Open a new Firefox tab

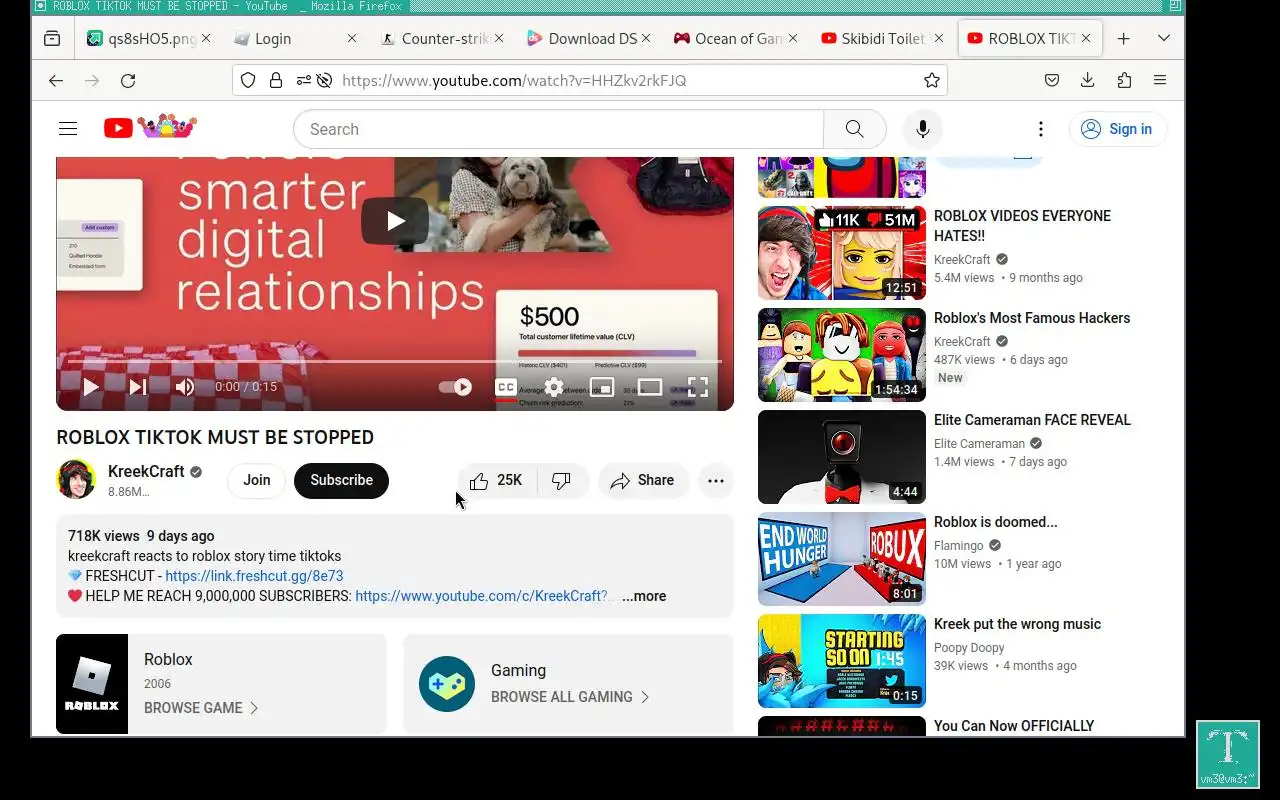(x=1124, y=39)
